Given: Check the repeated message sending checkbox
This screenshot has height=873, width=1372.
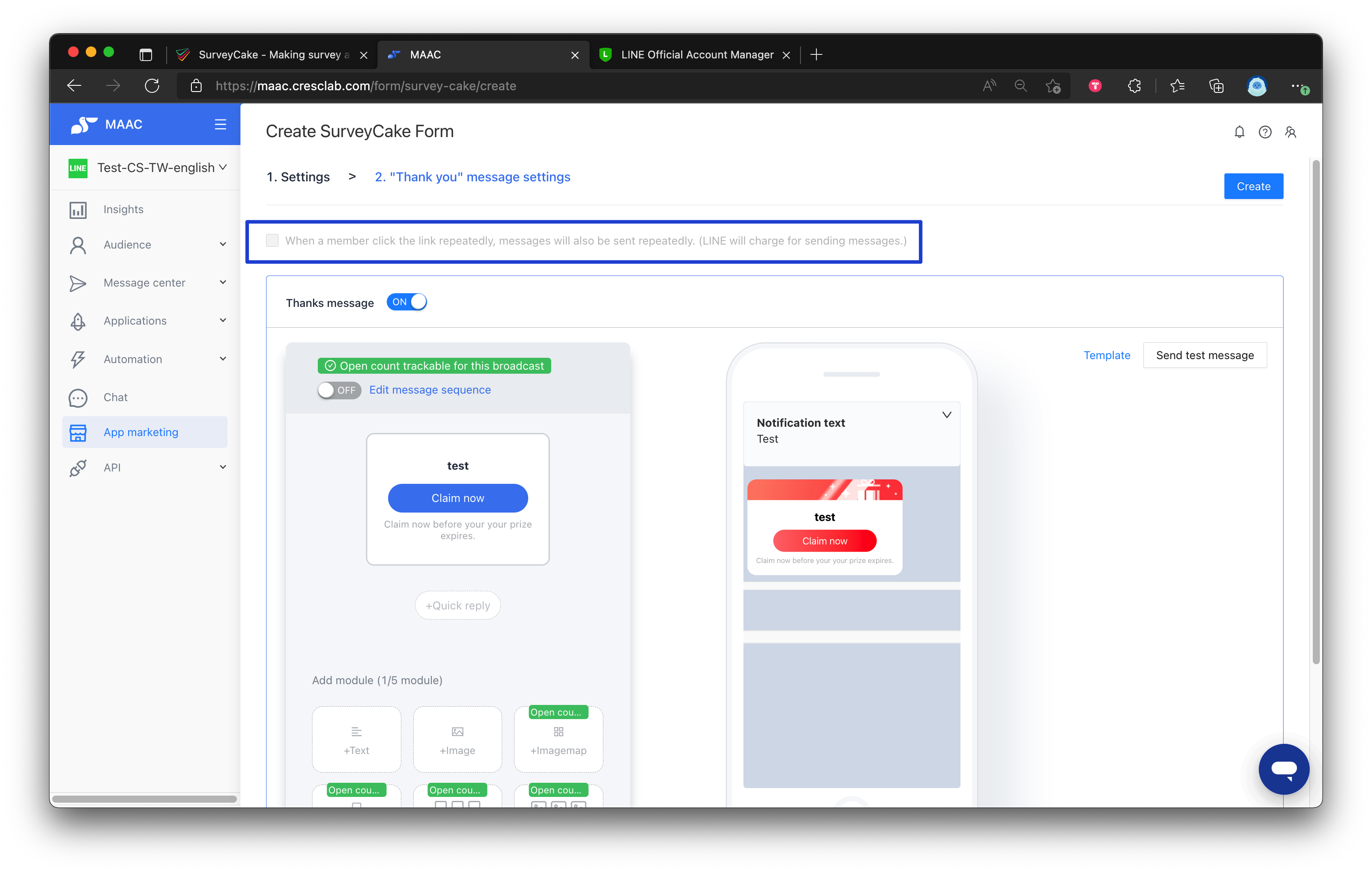Looking at the screenshot, I should (272, 241).
